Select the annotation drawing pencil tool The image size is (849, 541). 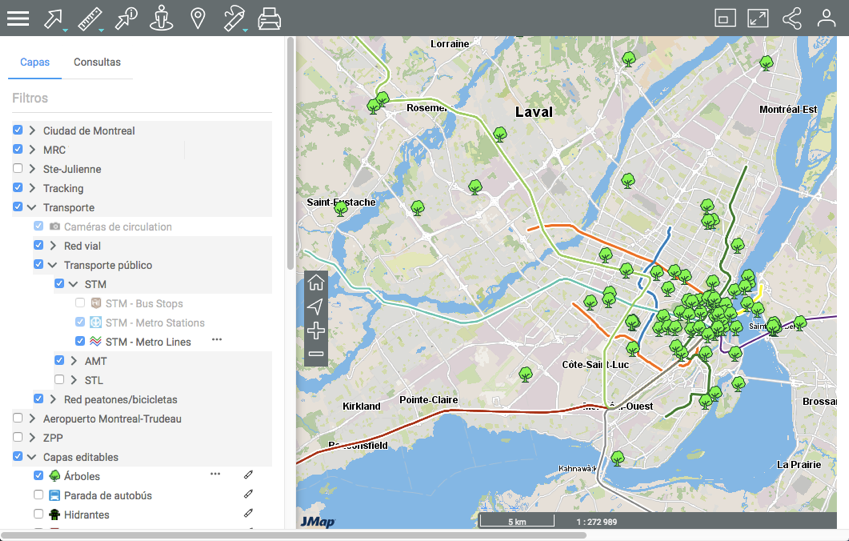pos(234,18)
